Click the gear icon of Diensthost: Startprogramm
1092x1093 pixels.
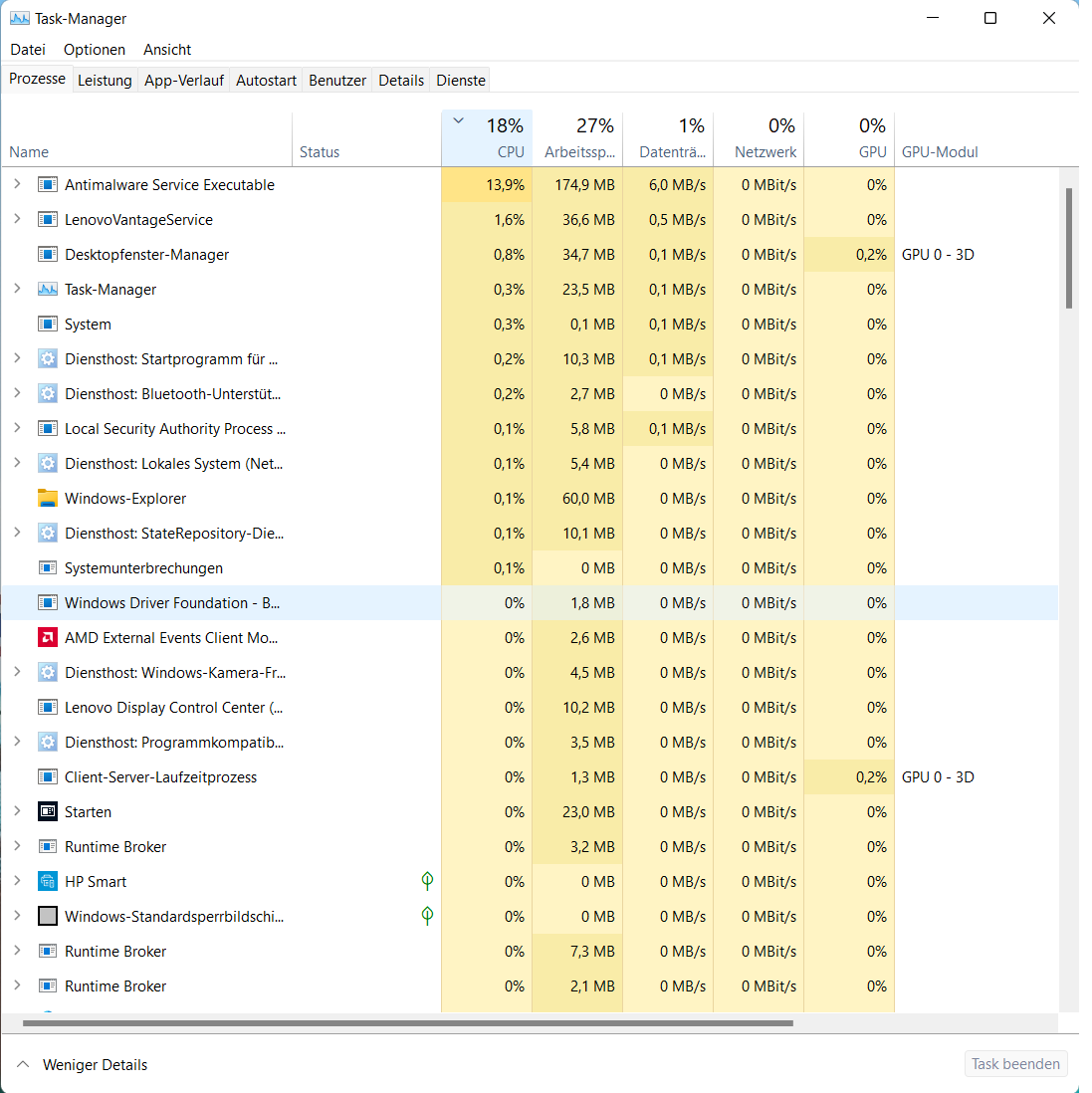[x=48, y=359]
